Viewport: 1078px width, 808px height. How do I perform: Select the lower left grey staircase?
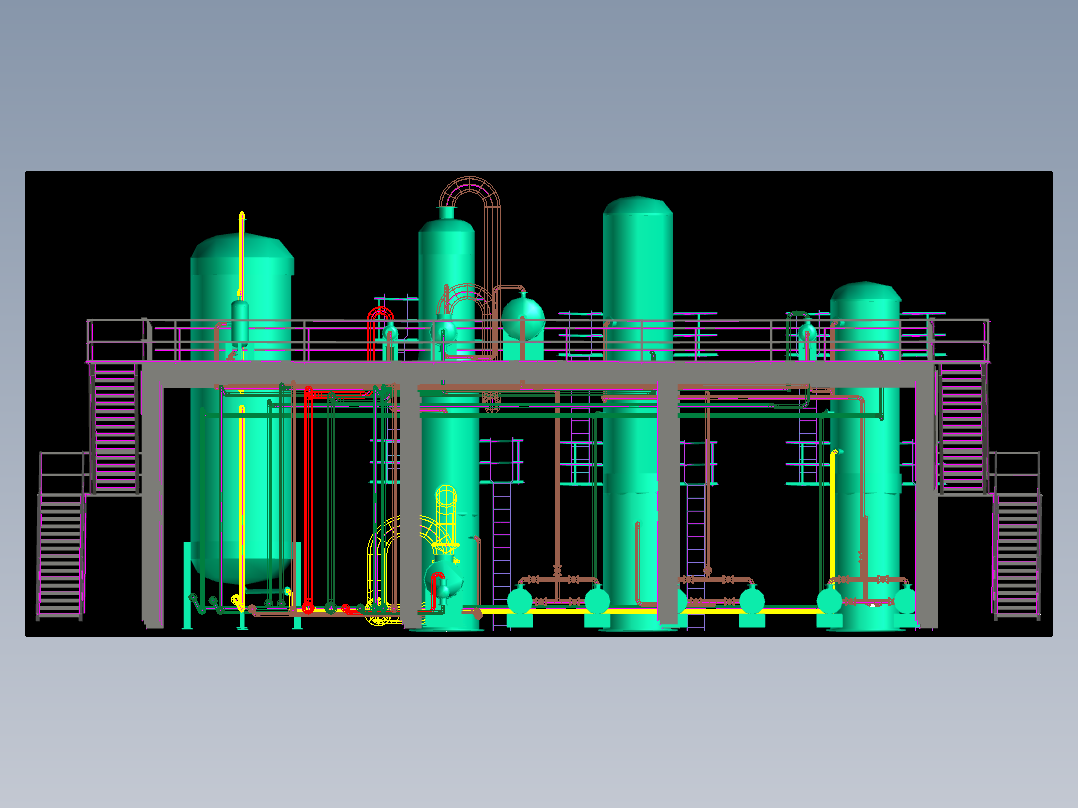pyautogui.click(x=60, y=557)
